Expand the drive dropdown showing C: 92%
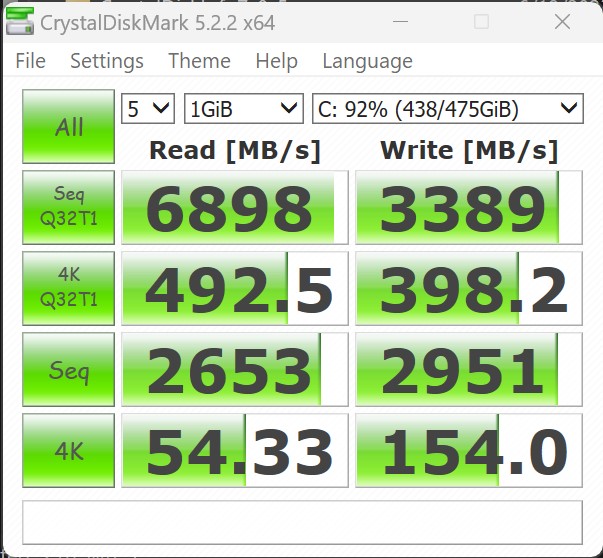603x558 pixels. point(448,109)
